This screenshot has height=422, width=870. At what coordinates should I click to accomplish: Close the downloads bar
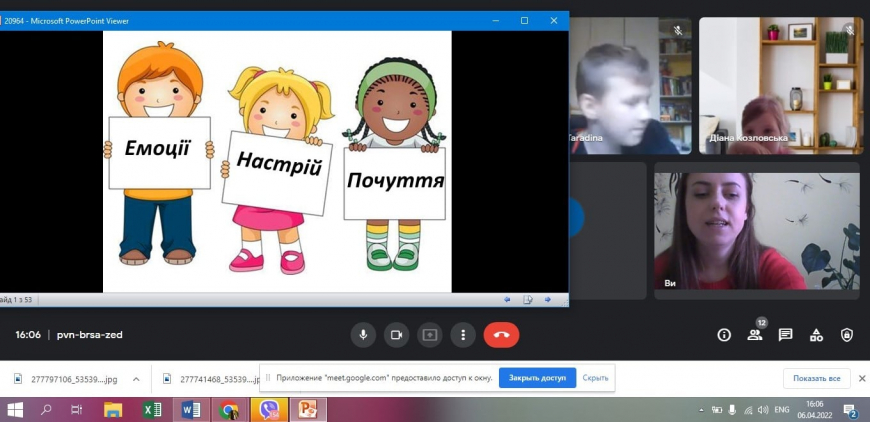(862, 379)
